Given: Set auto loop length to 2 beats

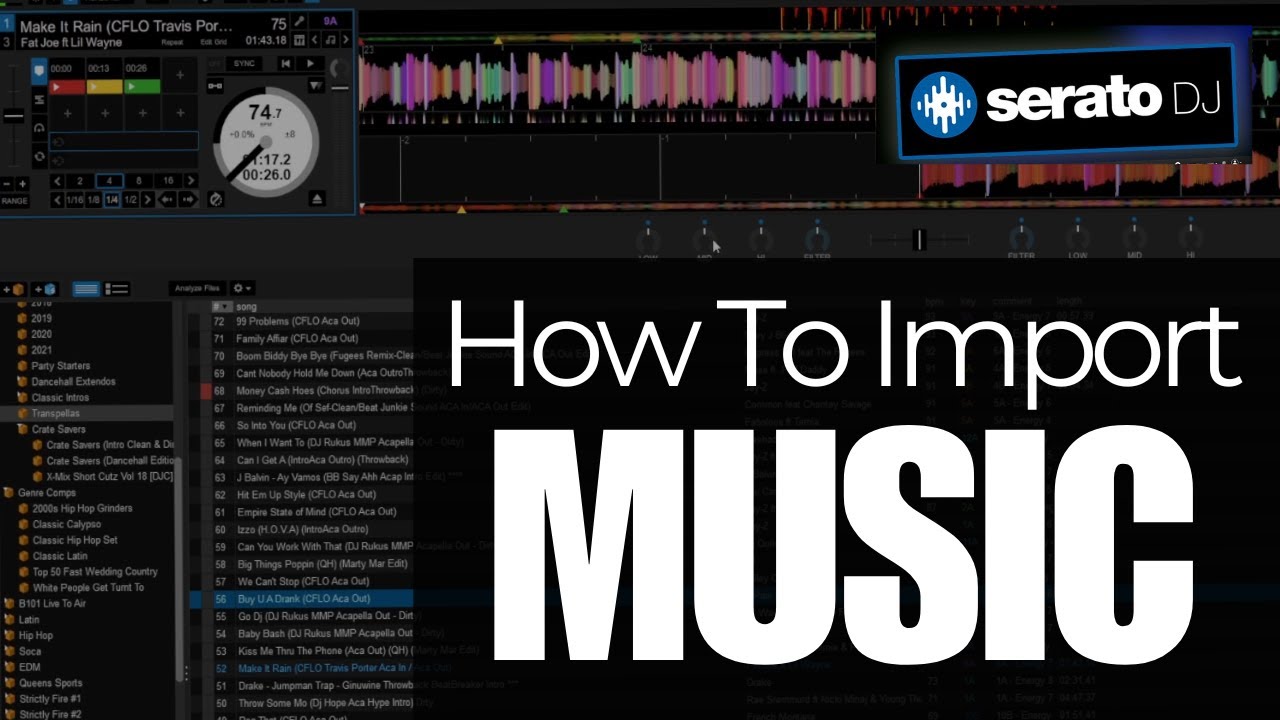Looking at the screenshot, I should coord(80,181).
